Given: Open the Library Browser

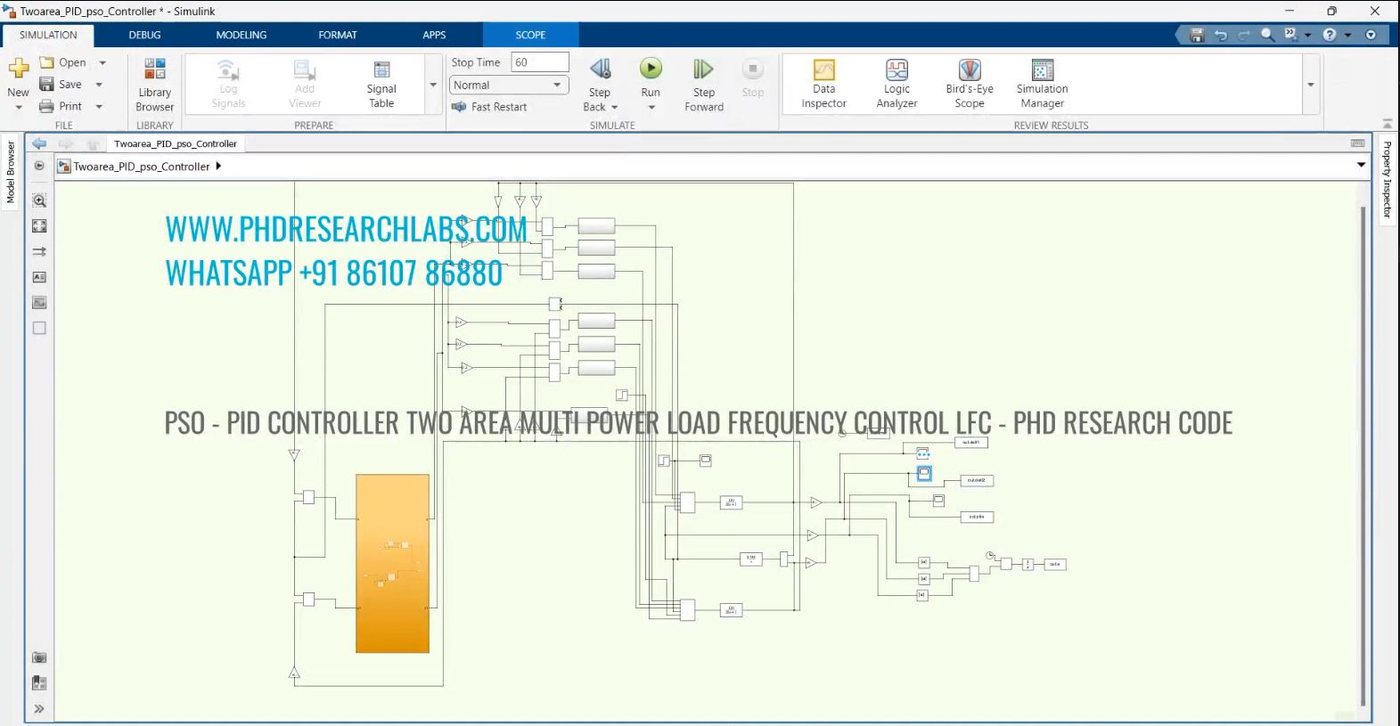Looking at the screenshot, I should click(x=155, y=84).
